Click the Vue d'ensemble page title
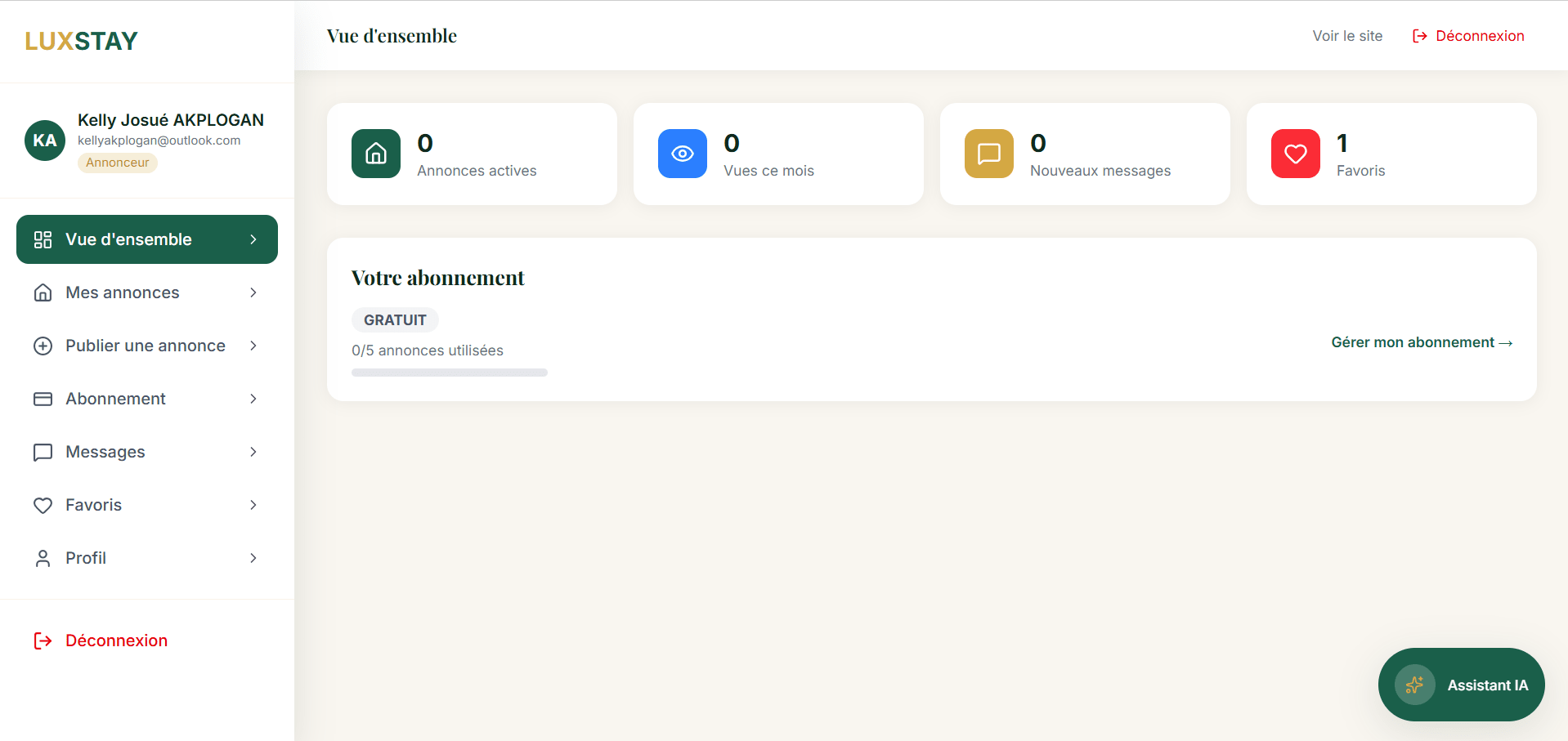Viewport: 1568px width, 741px height. (x=392, y=36)
